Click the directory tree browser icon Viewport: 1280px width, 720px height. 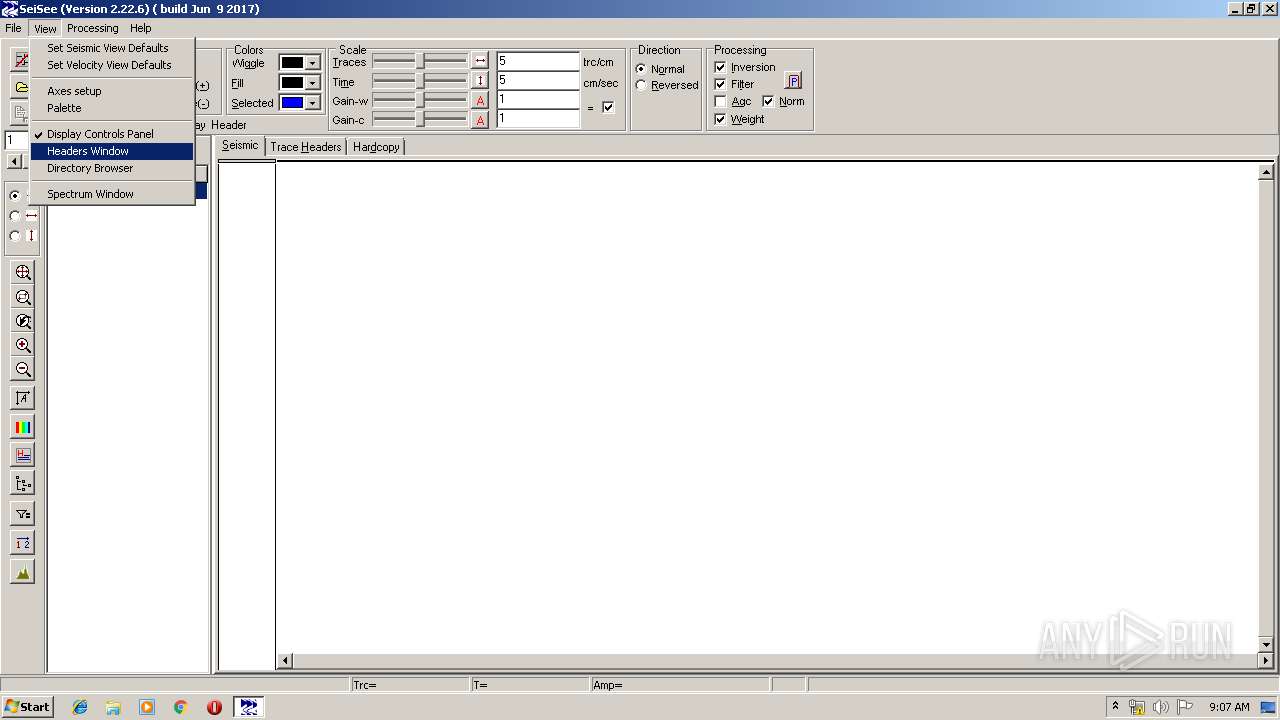coord(22,484)
